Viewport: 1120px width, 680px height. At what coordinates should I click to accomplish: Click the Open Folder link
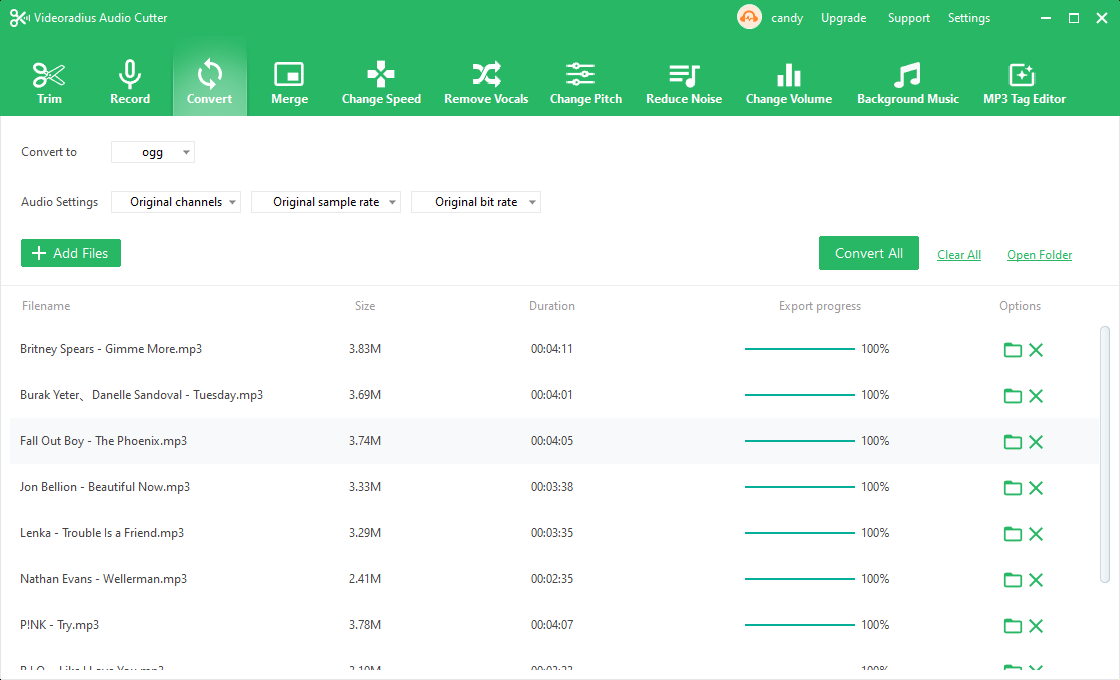click(x=1039, y=255)
